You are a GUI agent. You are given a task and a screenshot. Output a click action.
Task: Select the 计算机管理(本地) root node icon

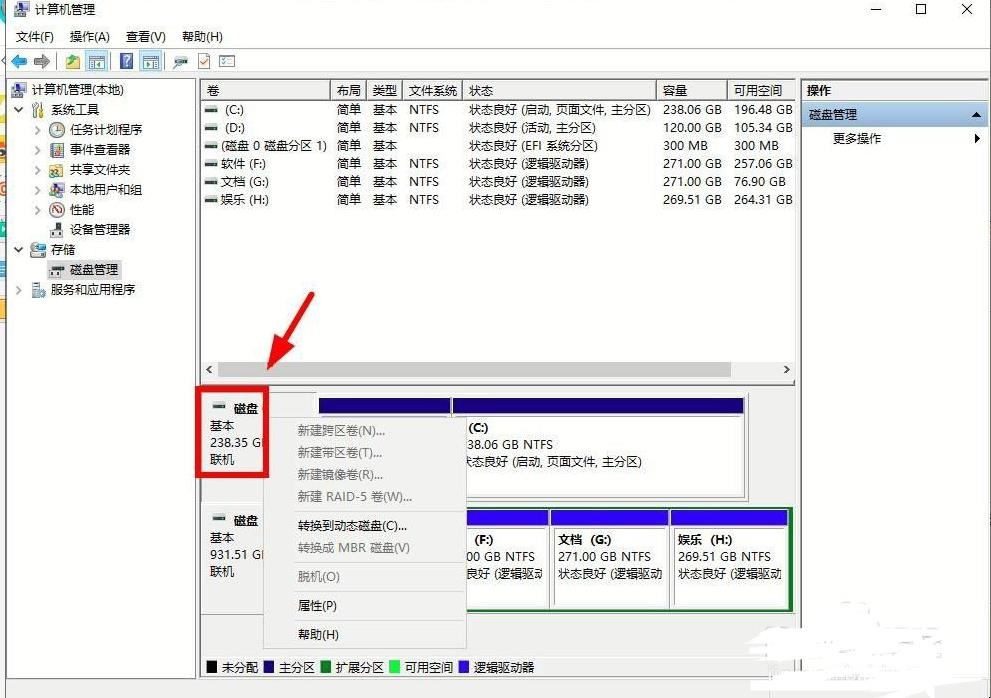[19, 90]
